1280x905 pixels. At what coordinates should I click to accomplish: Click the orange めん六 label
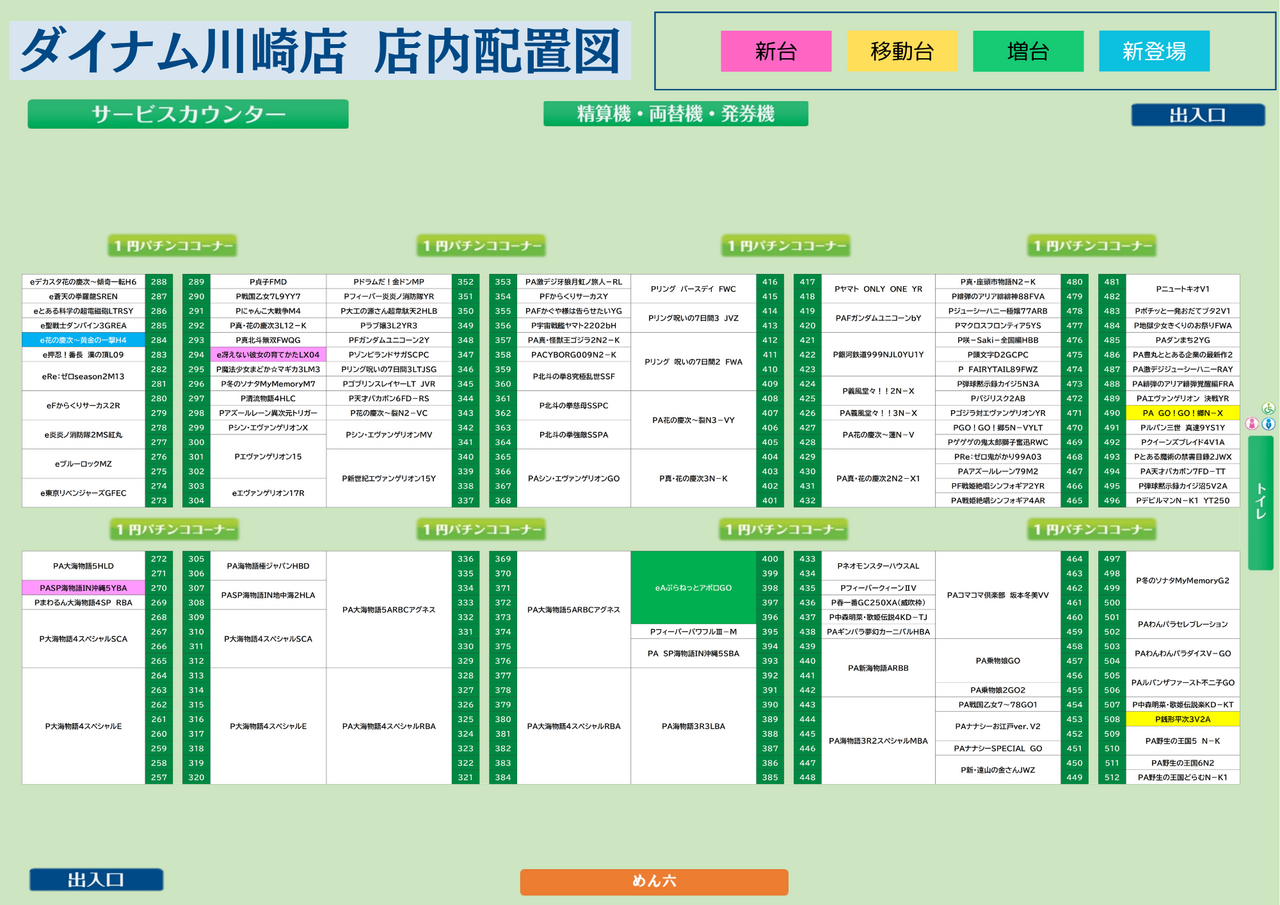[654, 882]
